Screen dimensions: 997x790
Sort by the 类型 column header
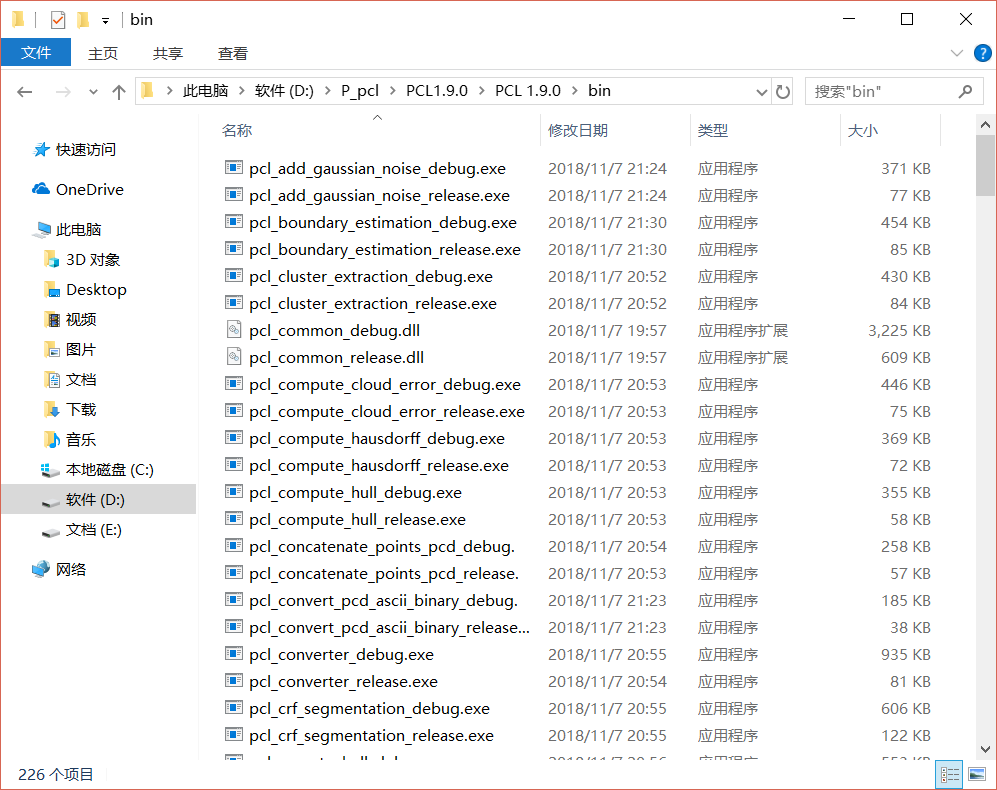point(712,130)
